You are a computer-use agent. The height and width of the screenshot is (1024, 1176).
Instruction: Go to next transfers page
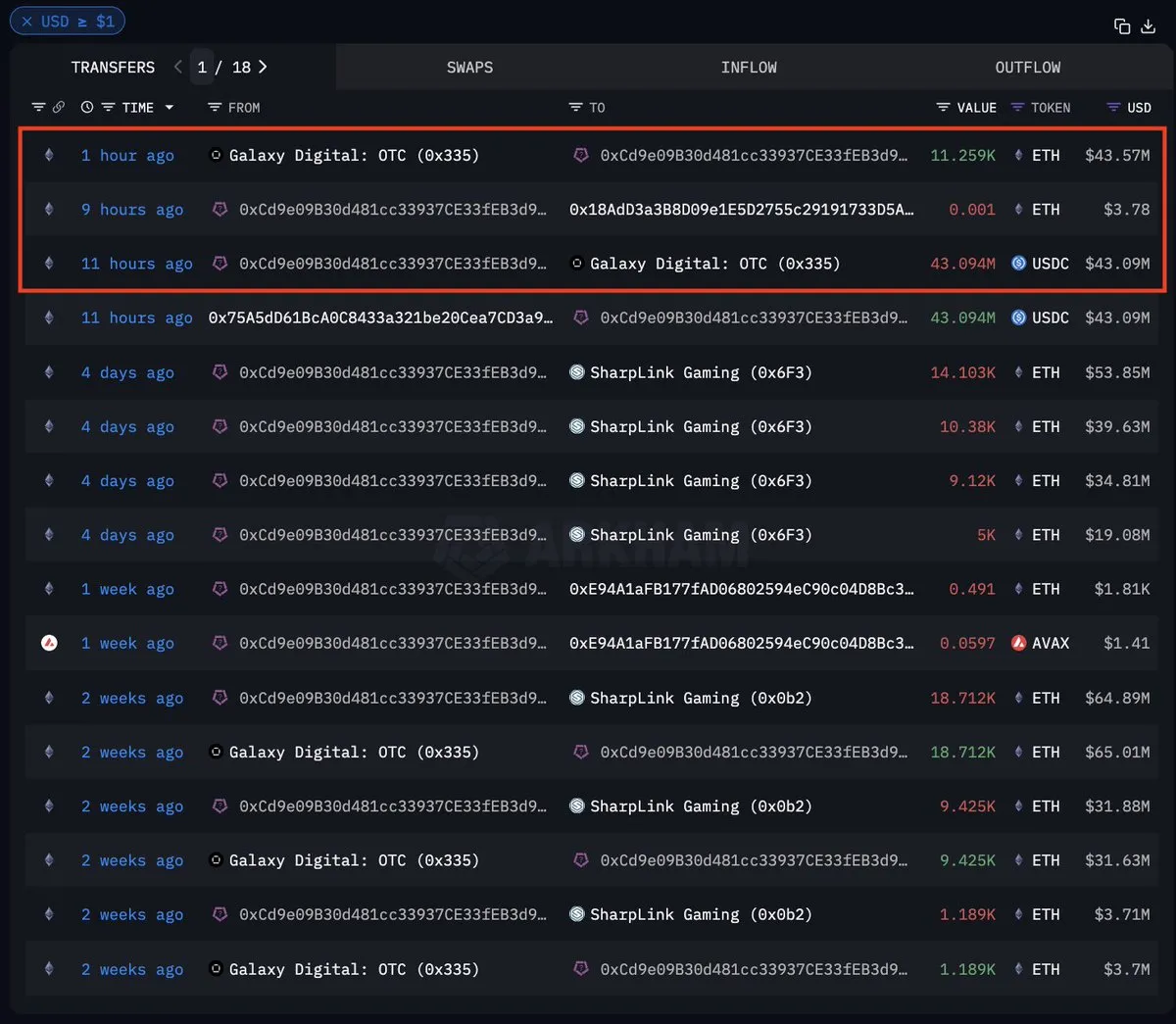pyautogui.click(x=263, y=67)
